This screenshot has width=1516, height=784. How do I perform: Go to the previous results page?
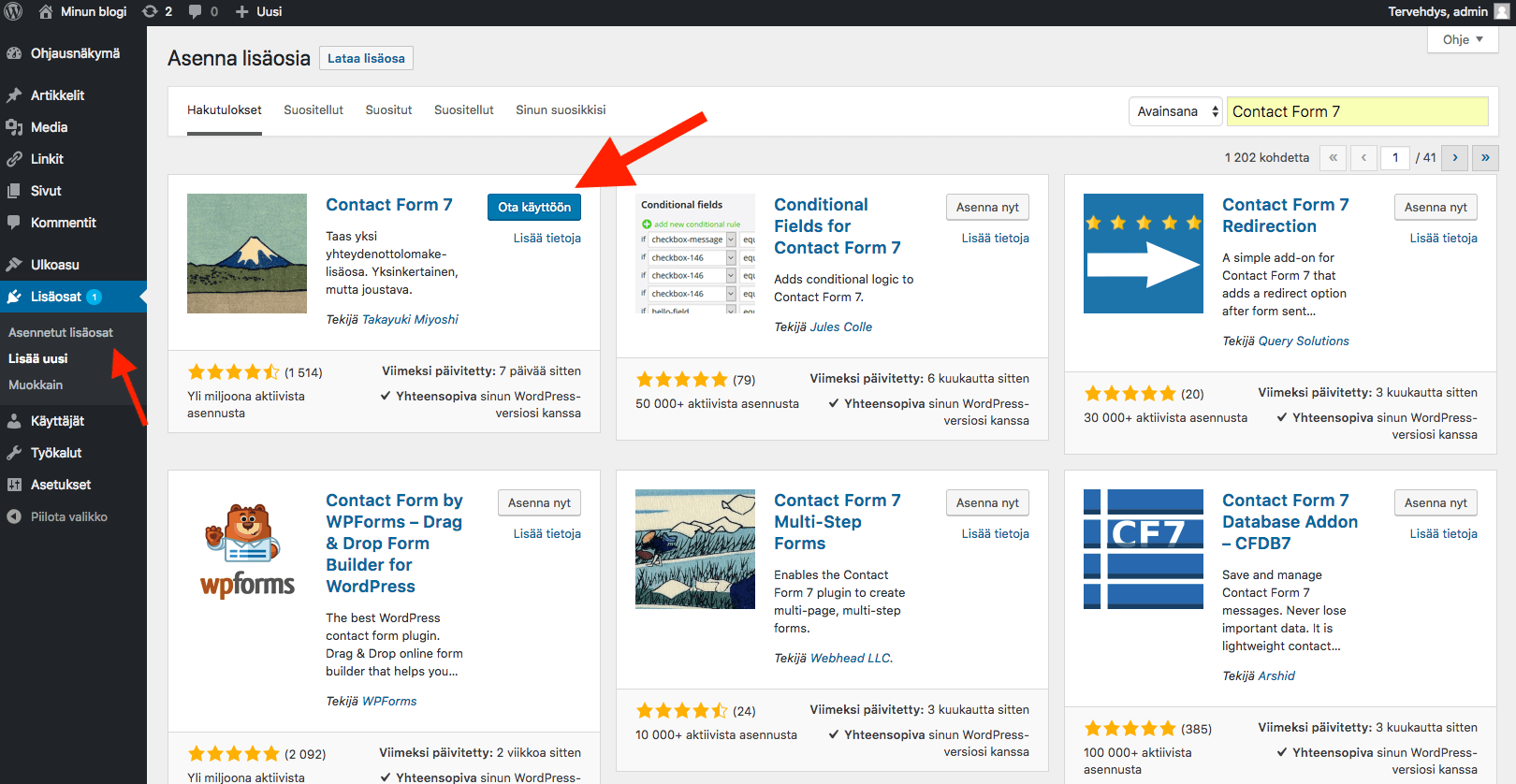[x=1363, y=157]
